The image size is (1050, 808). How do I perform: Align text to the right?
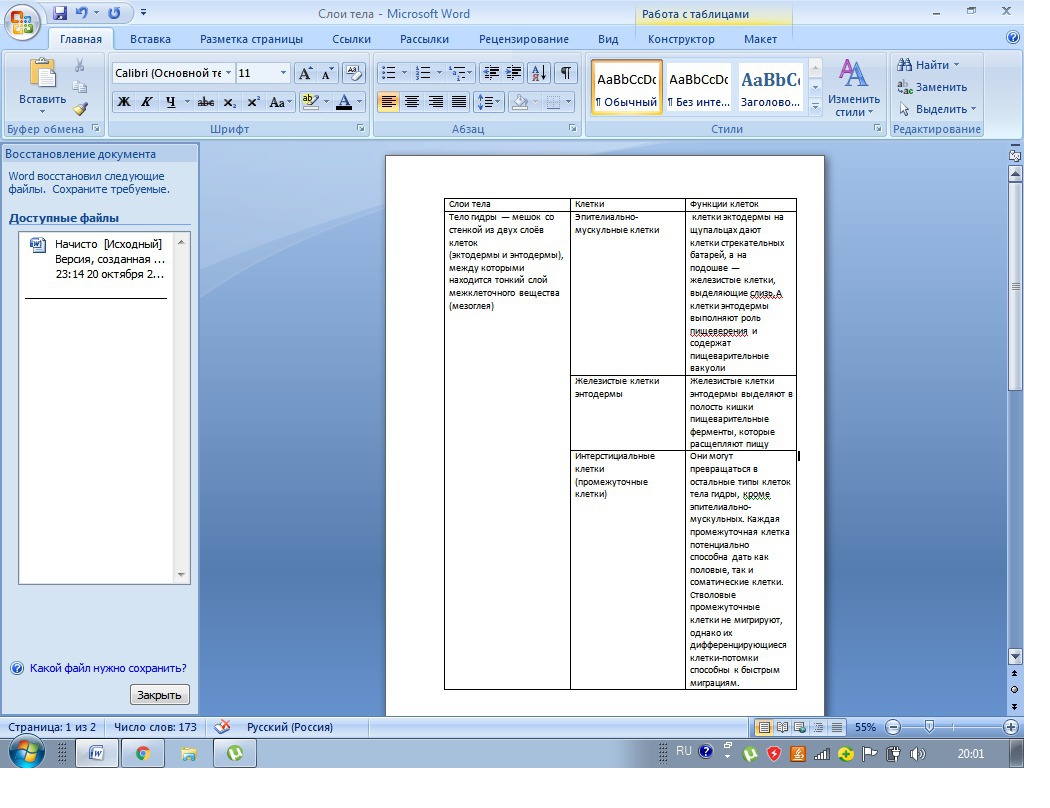tap(436, 102)
